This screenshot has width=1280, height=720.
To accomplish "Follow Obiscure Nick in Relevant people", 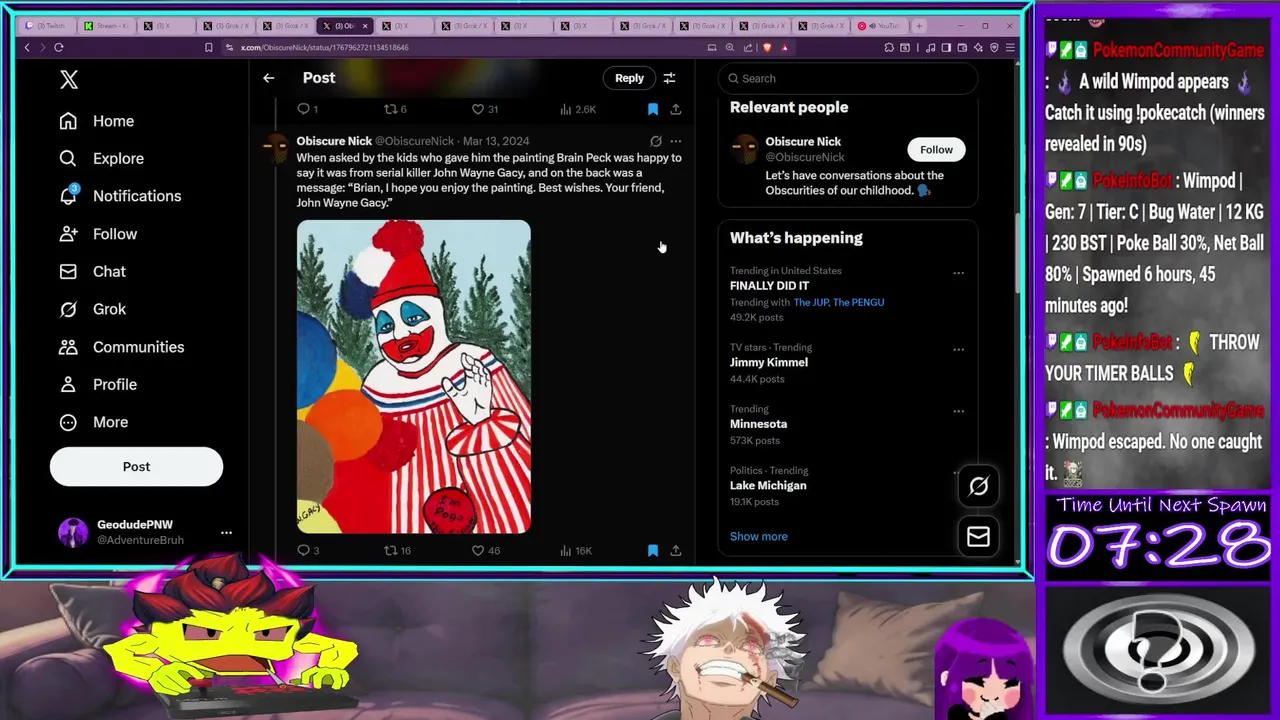I will pos(936,149).
